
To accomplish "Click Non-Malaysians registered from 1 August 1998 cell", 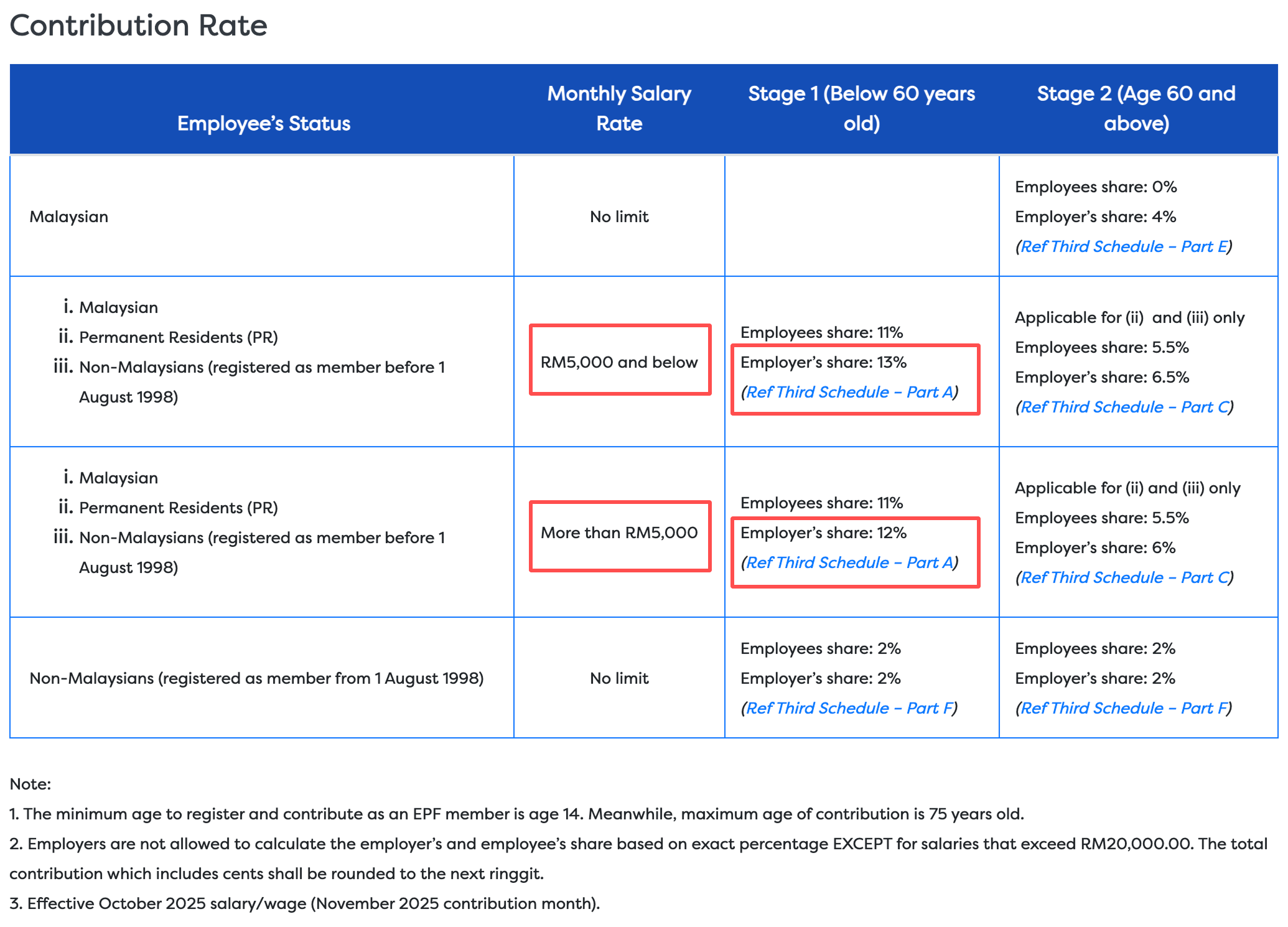I will (256, 678).
